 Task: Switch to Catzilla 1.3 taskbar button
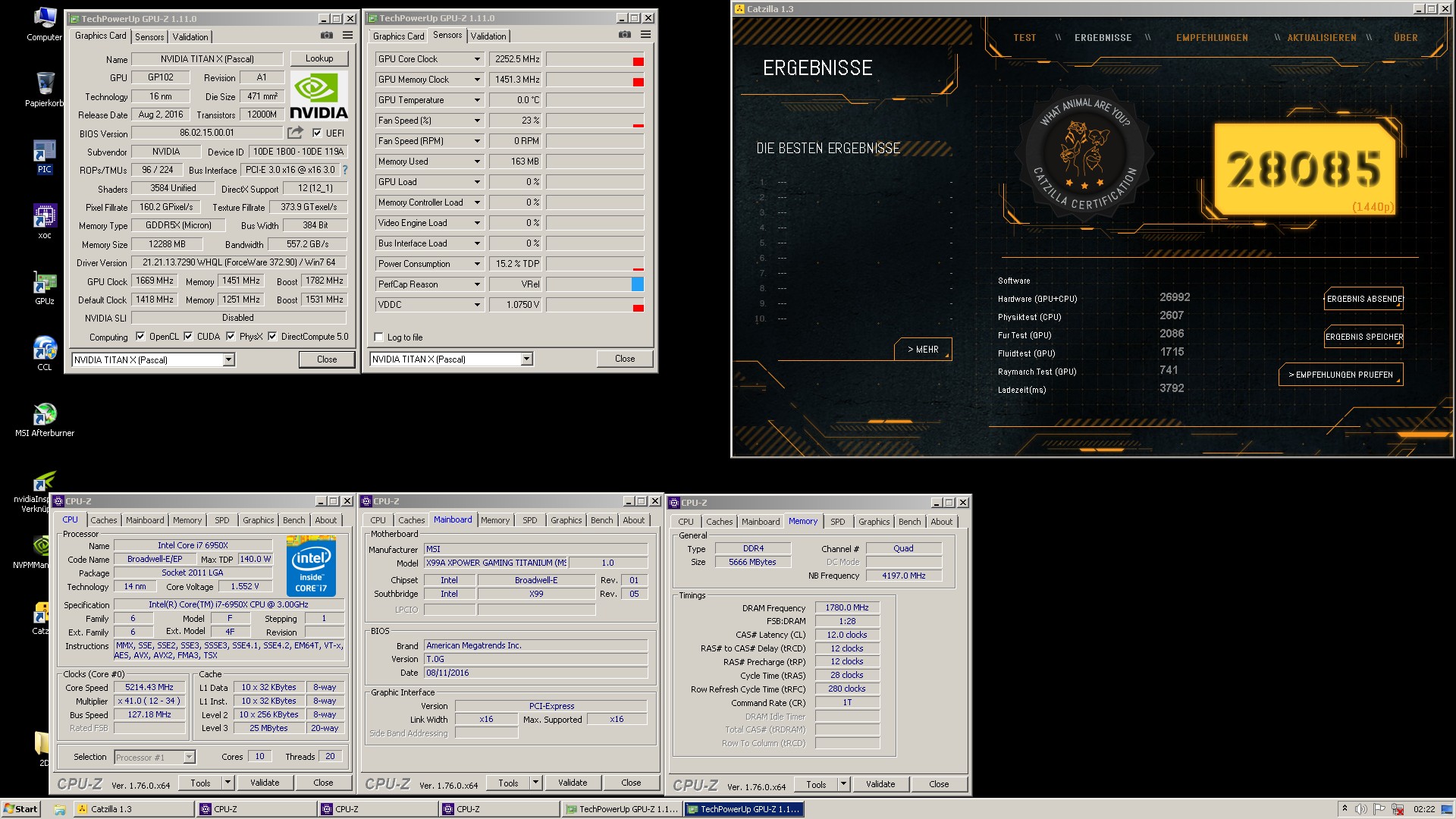coord(133,809)
